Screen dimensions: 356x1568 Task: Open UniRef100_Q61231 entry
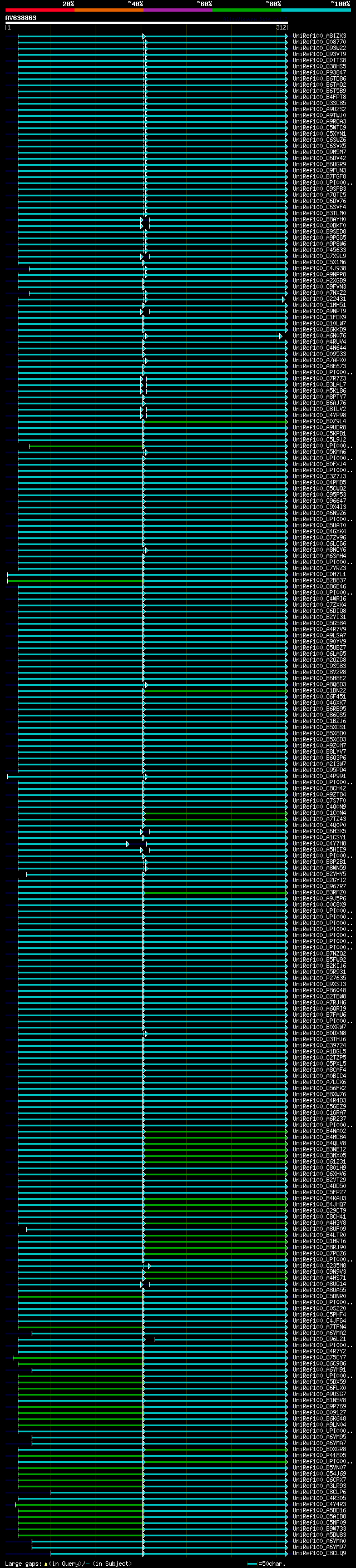[319, 1161]
